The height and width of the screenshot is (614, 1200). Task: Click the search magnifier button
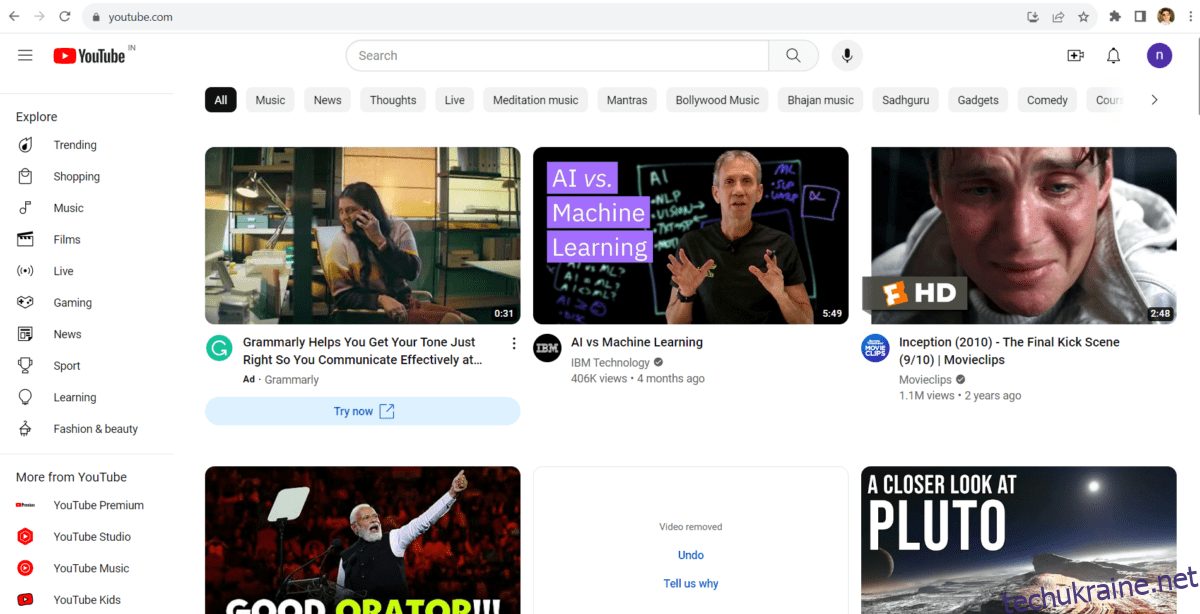pyautogui.click(x=794, y=56)
